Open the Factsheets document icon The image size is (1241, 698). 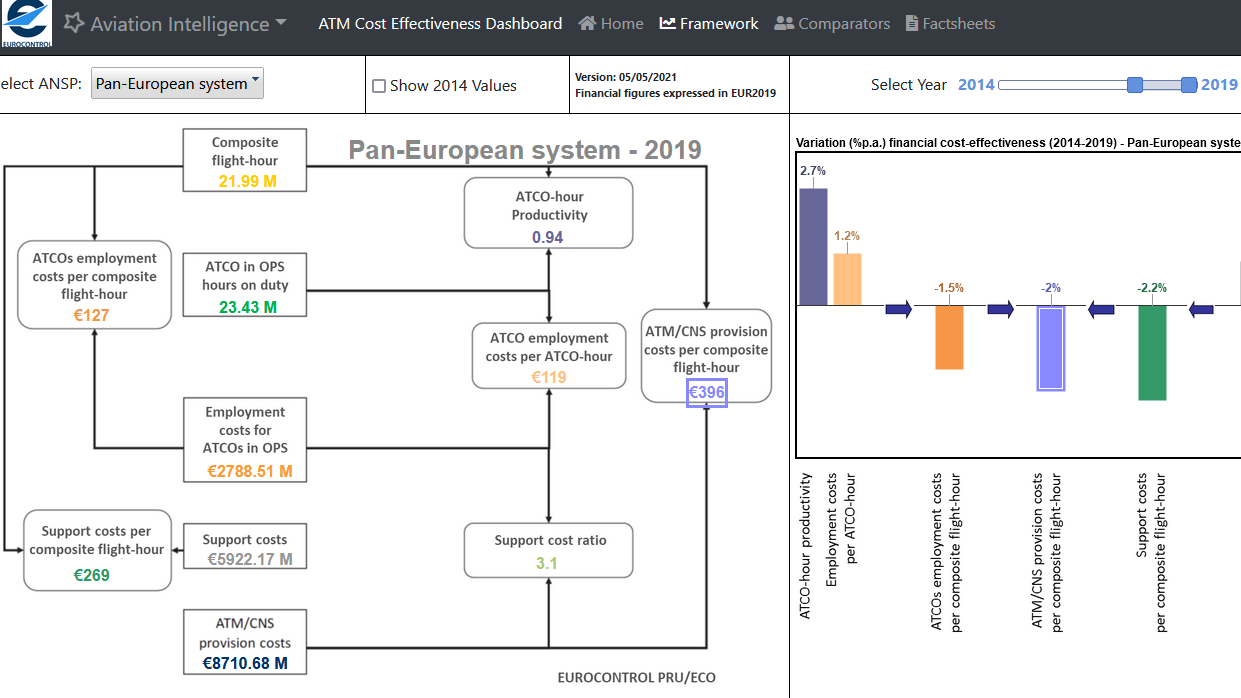pos(914,22)
